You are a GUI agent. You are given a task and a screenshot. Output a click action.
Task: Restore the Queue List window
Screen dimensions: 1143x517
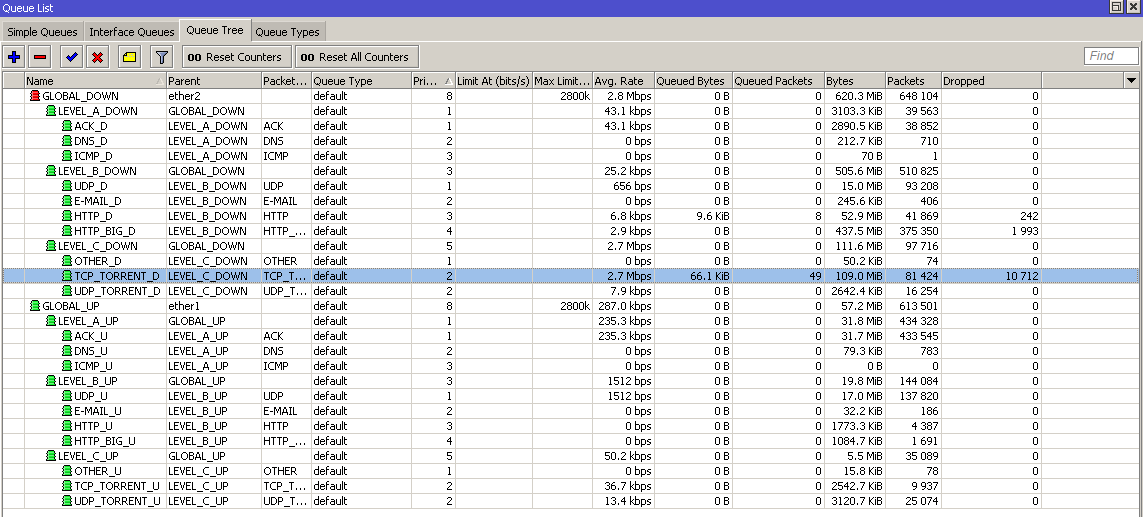coord(1116,7)
